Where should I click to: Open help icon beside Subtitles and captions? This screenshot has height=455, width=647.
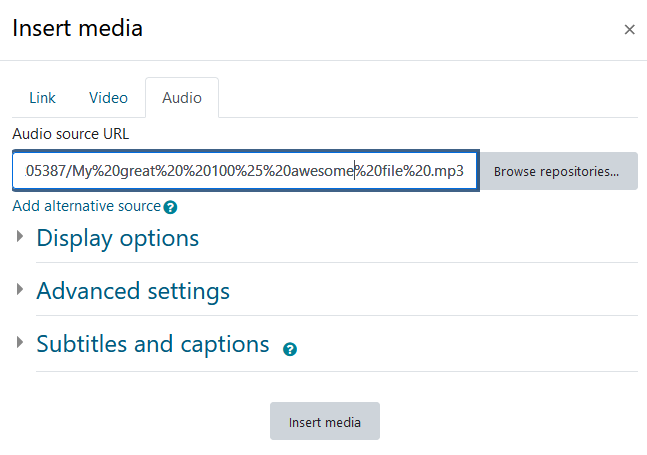point(290,349)
